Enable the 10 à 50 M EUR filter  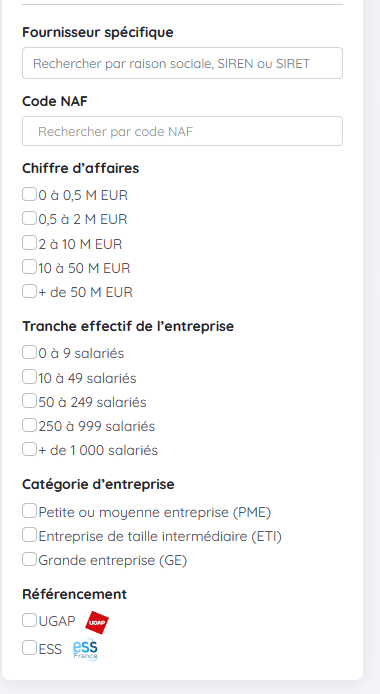pyautogui.click(x=29, y=267)
